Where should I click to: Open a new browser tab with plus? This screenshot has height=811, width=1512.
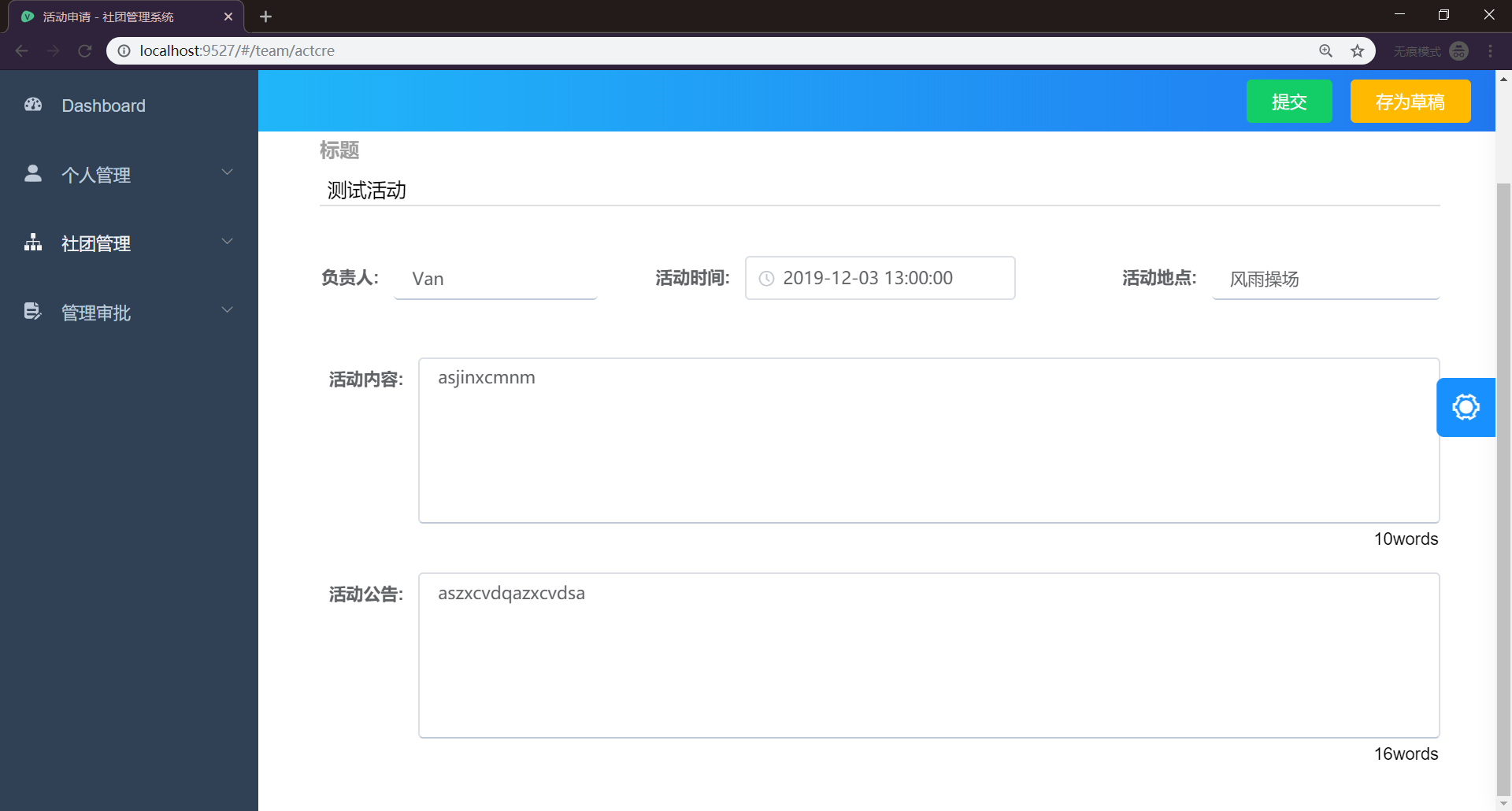265,17
